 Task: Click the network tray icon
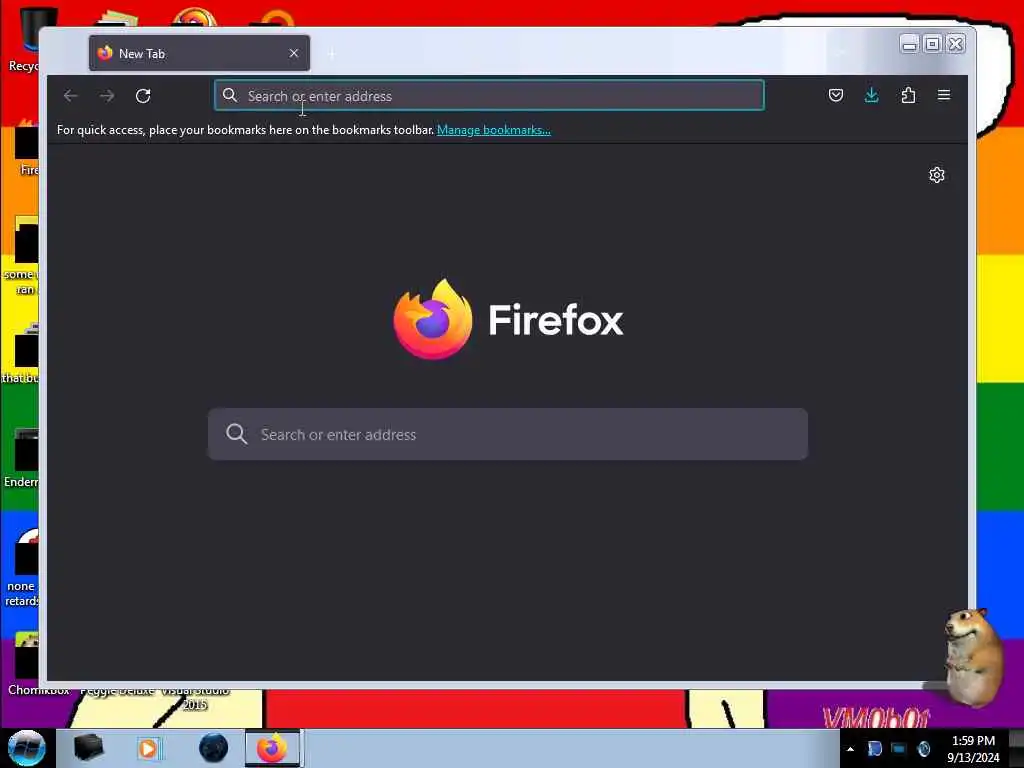point(899,749)
